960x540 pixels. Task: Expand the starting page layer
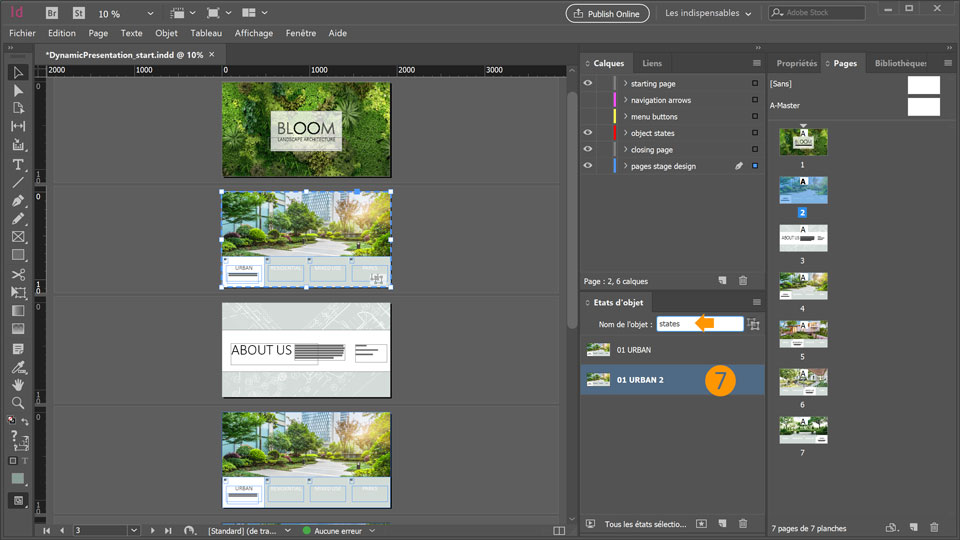pos(625,83)
